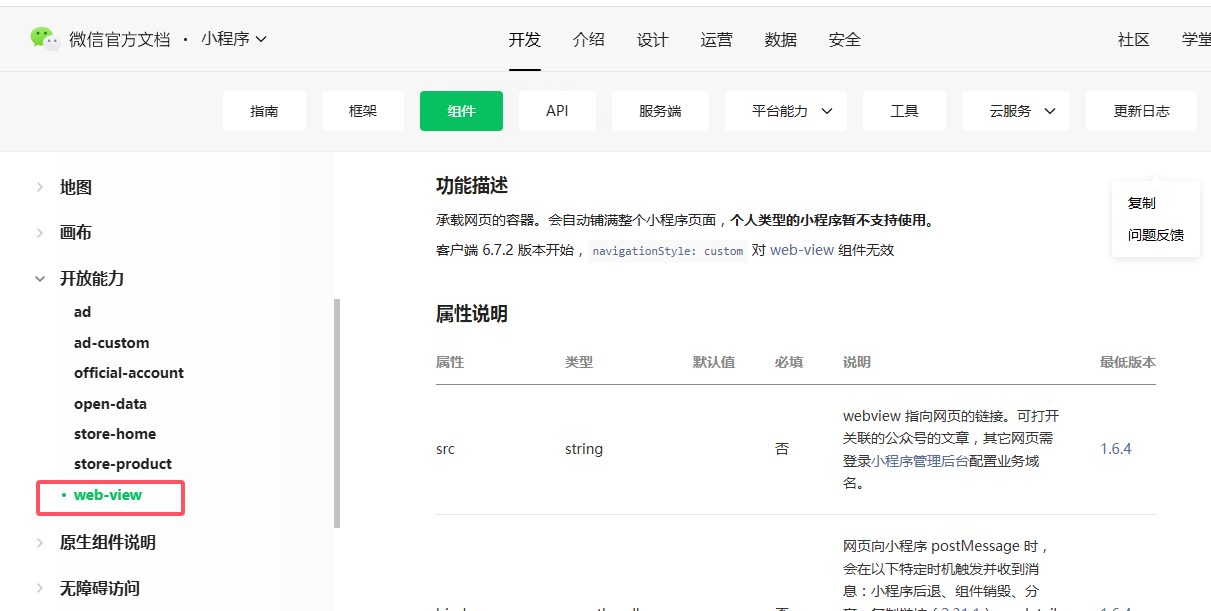Click the src attribute cell

pyautogui.click(x=446, y=449)
